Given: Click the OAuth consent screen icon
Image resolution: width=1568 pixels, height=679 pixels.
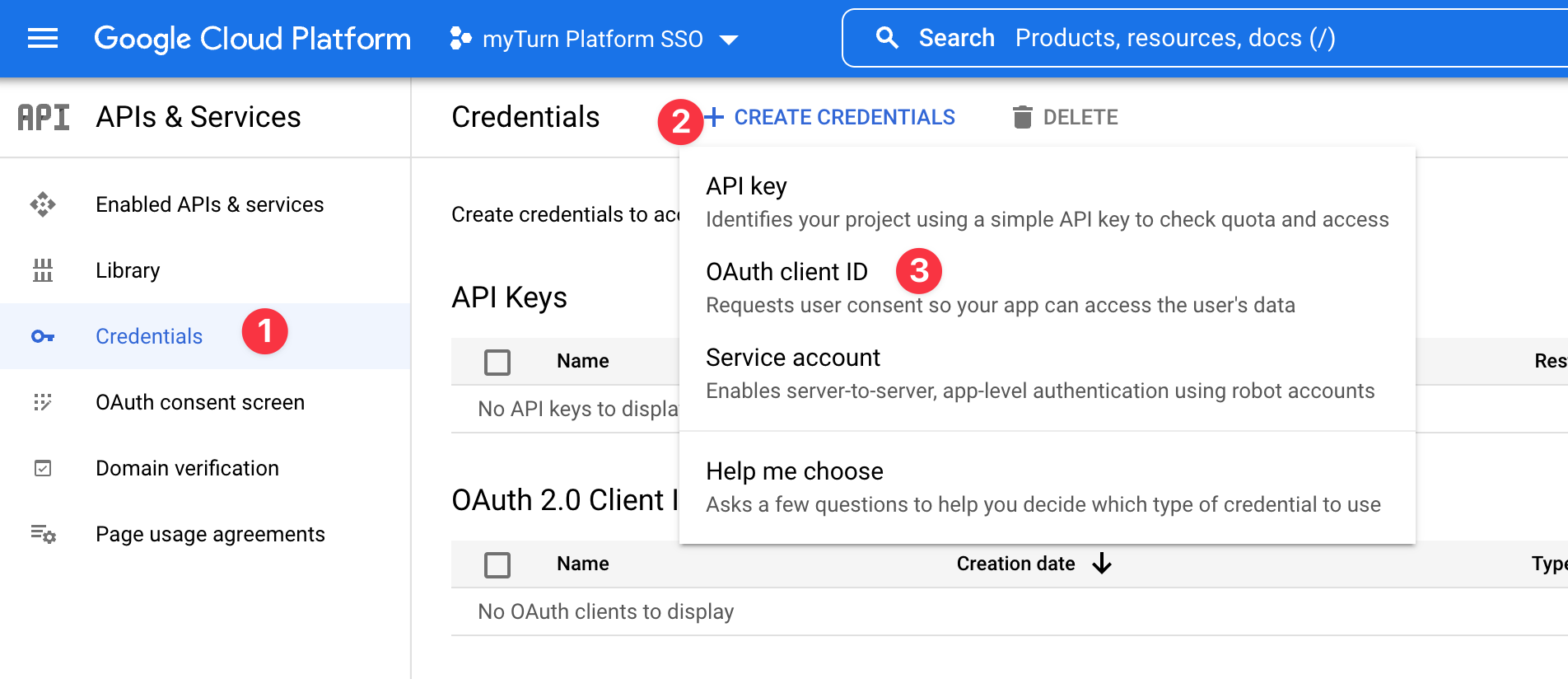Looking at the screenshot, I should 43,402.
